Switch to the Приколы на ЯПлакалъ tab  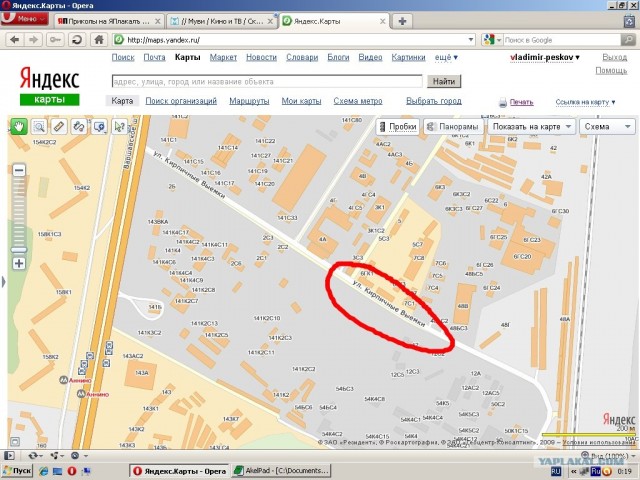coord(109,21)
